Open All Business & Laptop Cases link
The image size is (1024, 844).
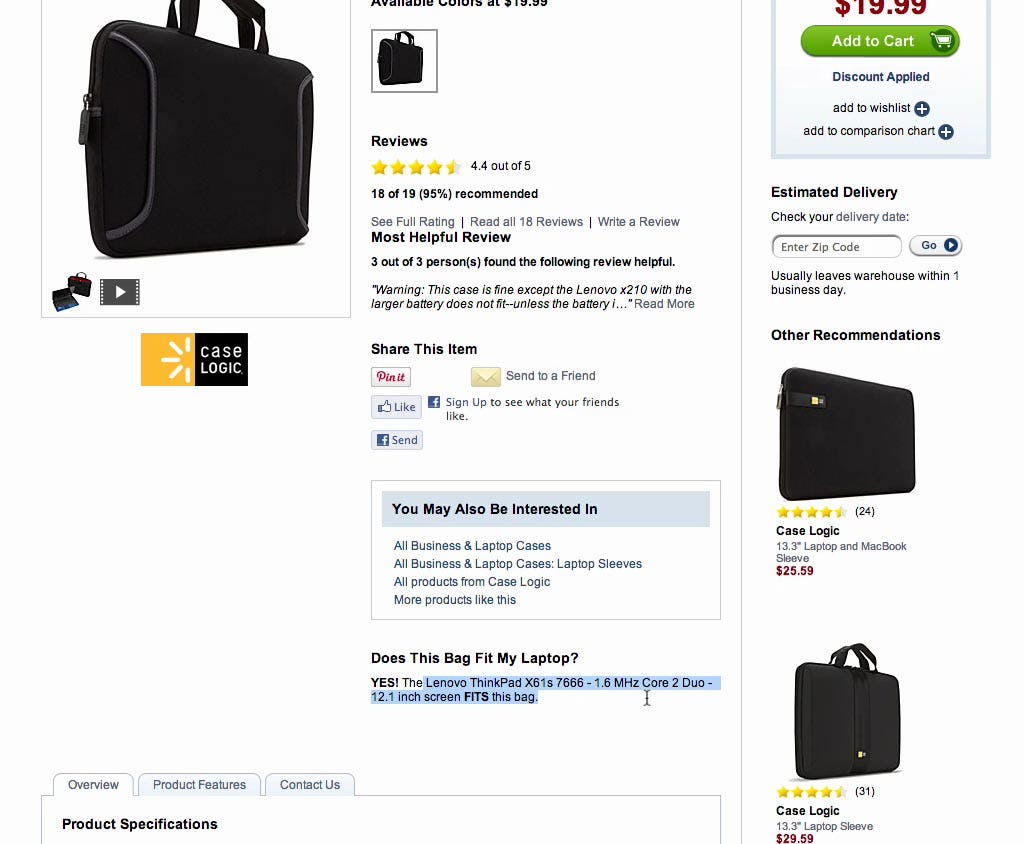pos(472,546)
